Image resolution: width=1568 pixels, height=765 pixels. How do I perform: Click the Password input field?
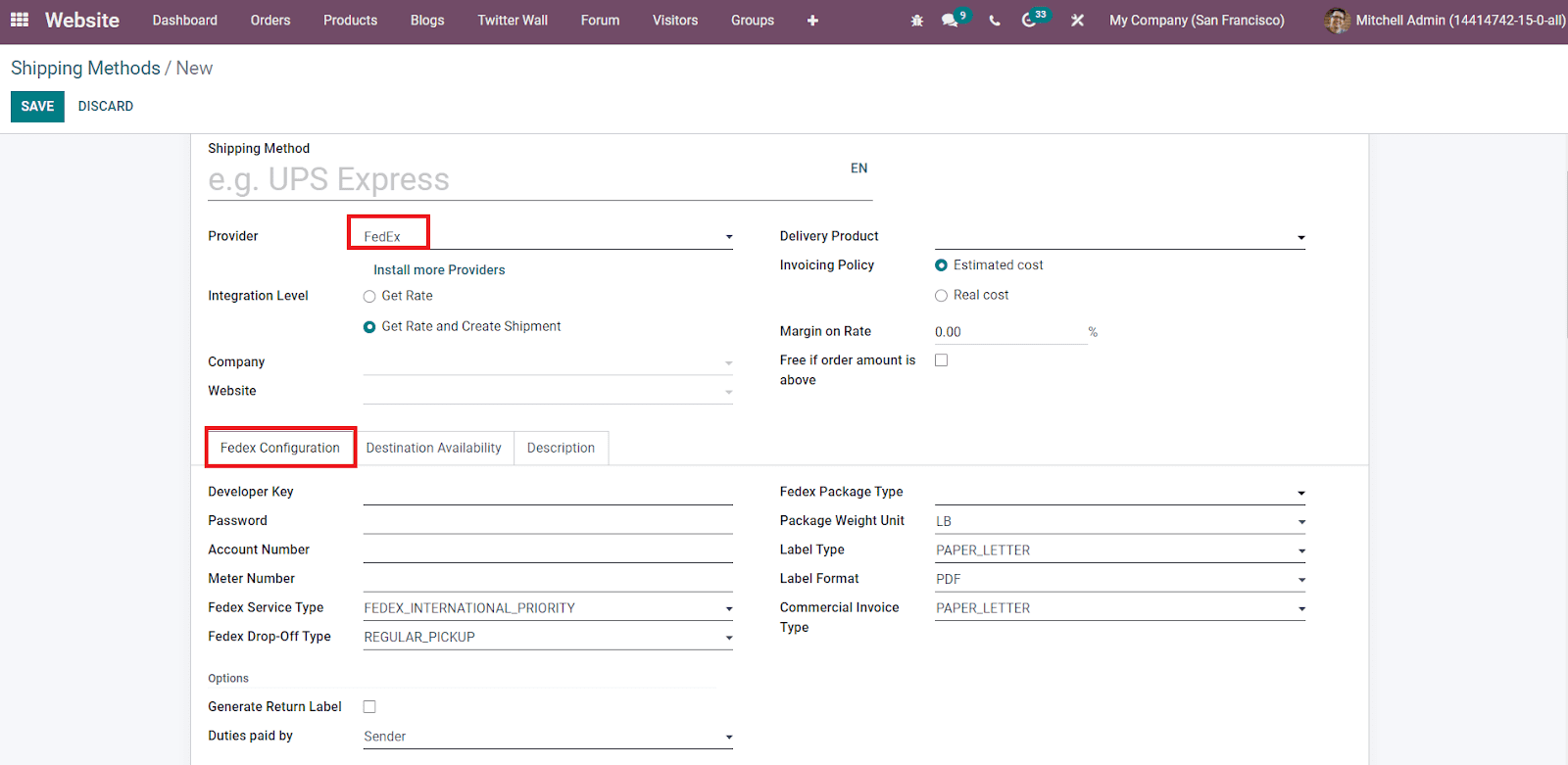pos(548,522)
